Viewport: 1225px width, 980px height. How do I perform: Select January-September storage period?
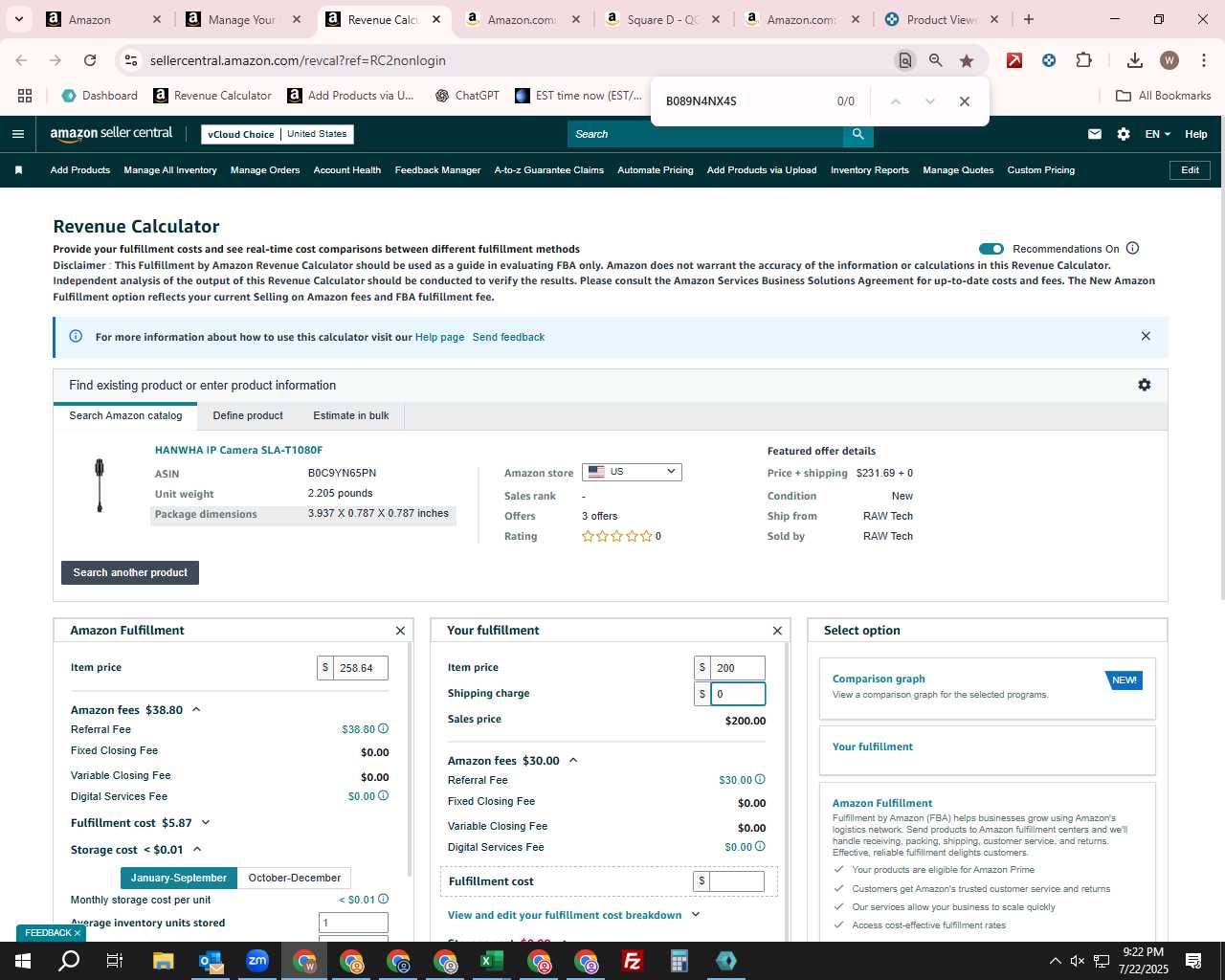179,878
